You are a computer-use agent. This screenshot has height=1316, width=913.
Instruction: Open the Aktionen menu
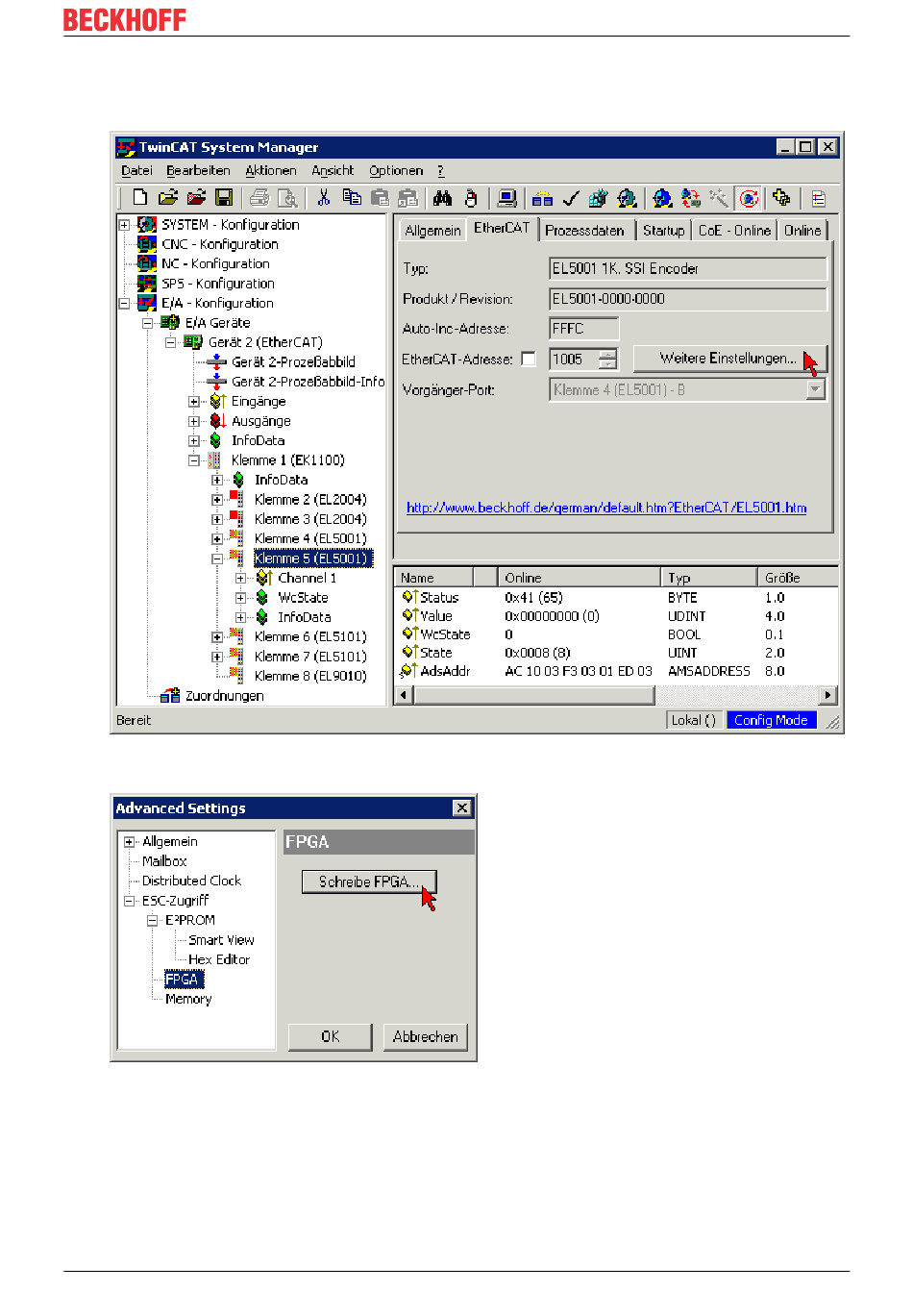coord(271,170)
